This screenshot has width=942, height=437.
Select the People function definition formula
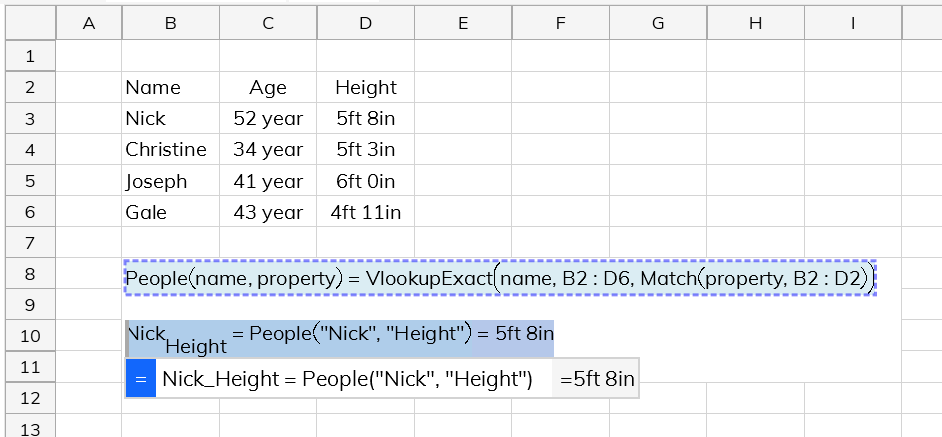500,278
